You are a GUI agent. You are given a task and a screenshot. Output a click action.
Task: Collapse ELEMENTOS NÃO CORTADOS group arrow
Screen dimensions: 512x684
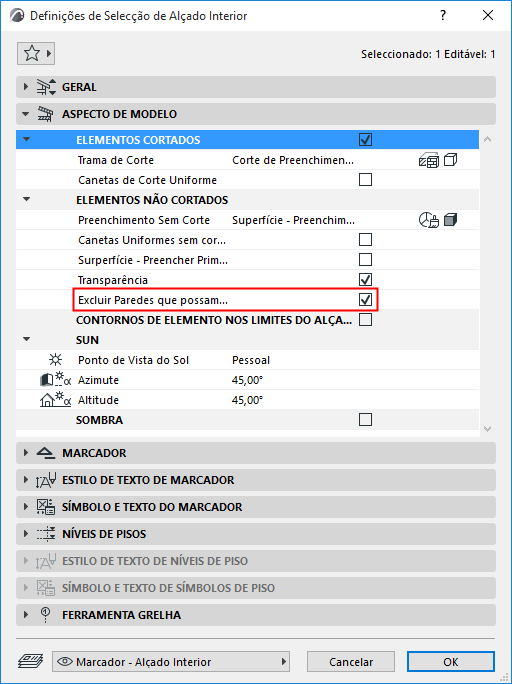27,199
